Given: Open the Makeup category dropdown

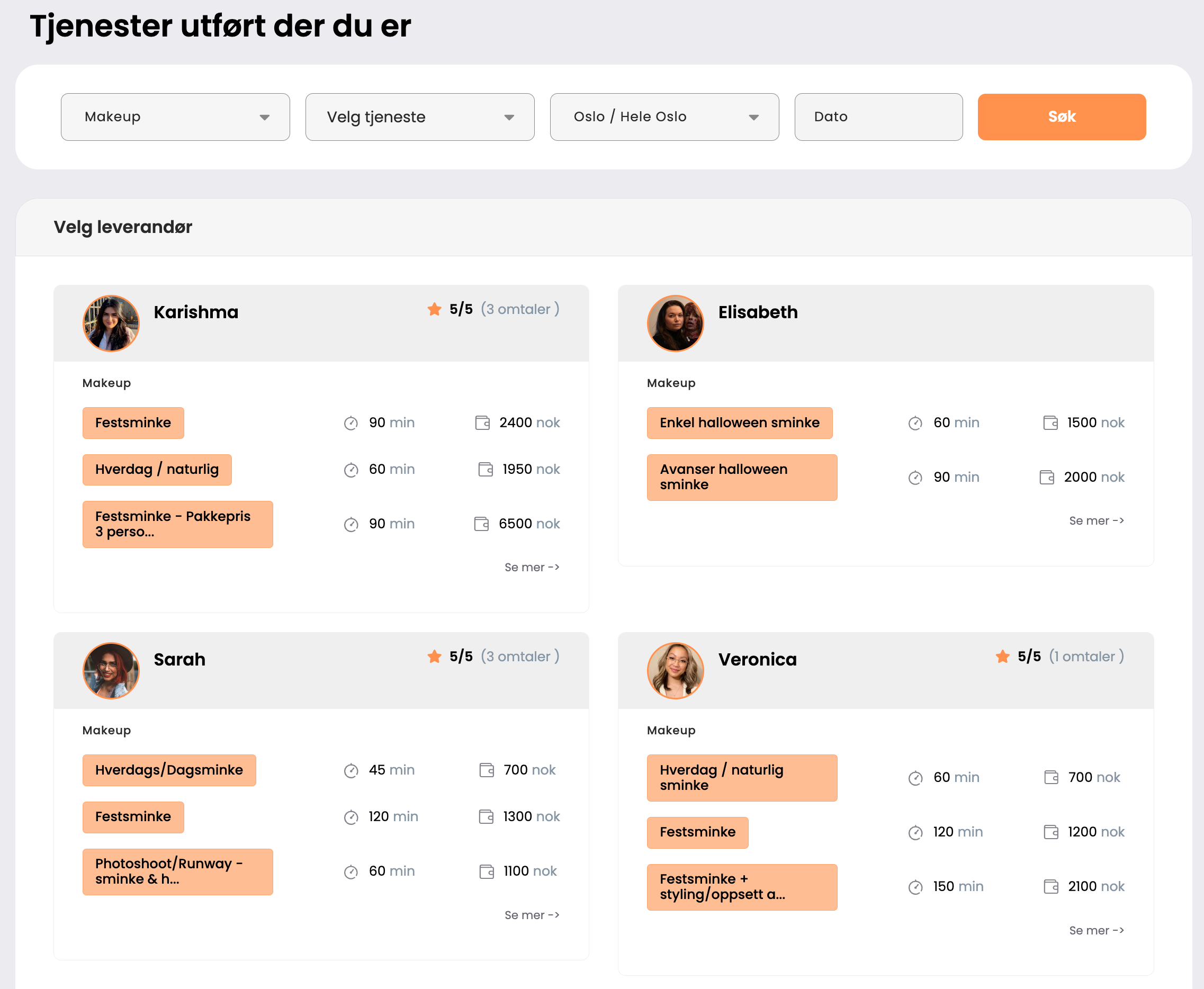Looking at the screenshot, I should pos(175,117).
